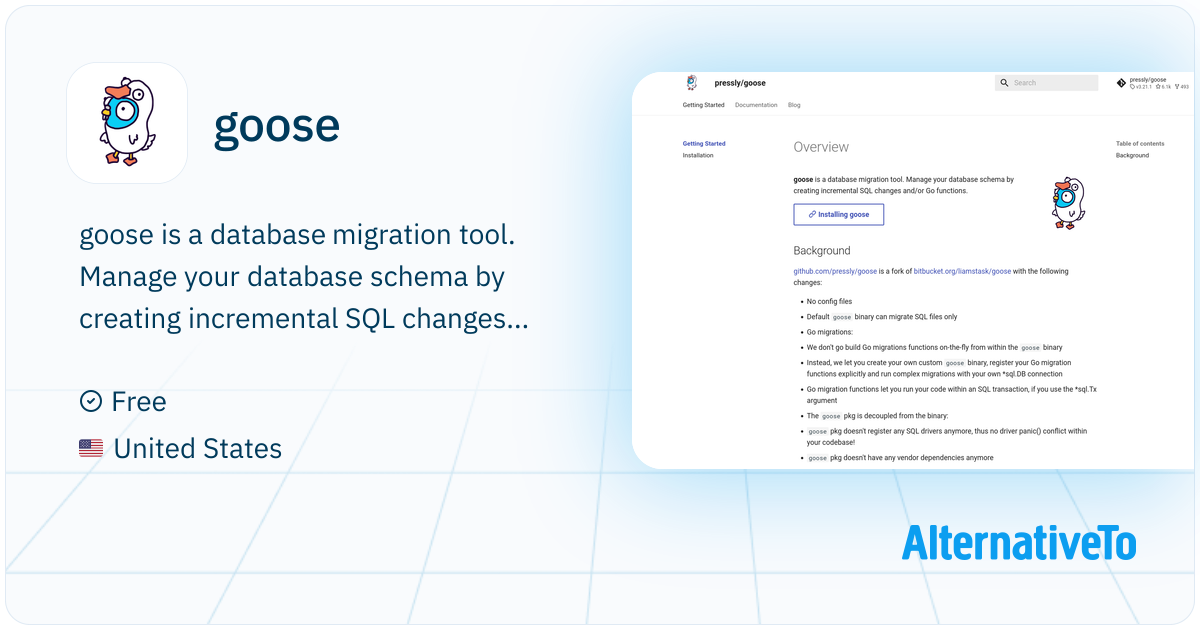Open the bitbucket.org/liamstask/goose link
Image resolution: width=1200 pixels, height=630 pixels.
pyautogui.click(x=962, y=271)
